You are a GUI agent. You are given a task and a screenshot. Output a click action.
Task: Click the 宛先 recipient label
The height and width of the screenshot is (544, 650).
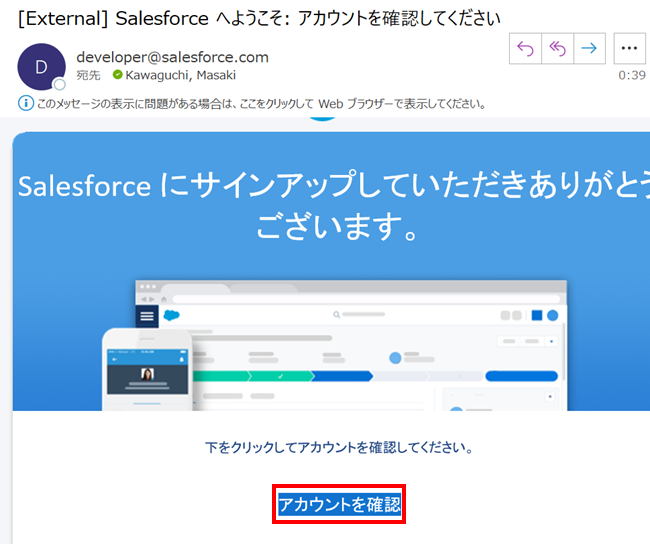[88, 76]
